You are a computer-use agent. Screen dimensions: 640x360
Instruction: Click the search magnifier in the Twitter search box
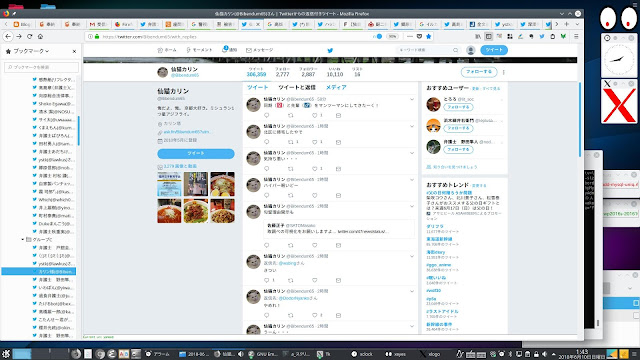(x=456, y=50)
